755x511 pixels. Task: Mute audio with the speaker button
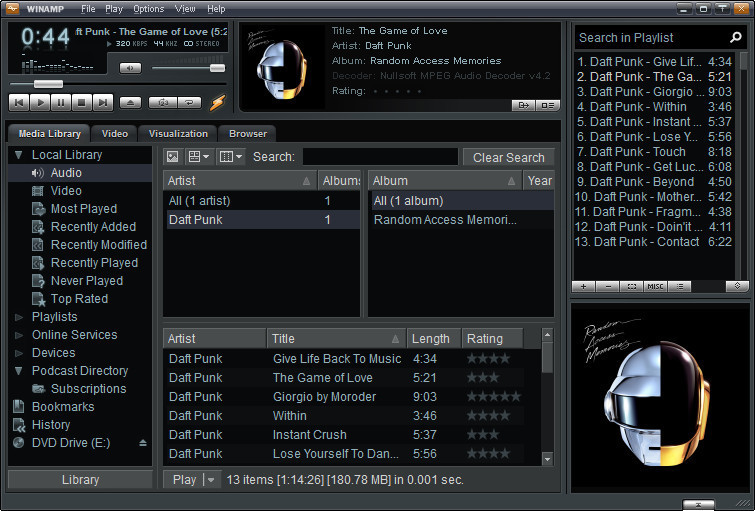pyautogui.click(x=130, y=68)
